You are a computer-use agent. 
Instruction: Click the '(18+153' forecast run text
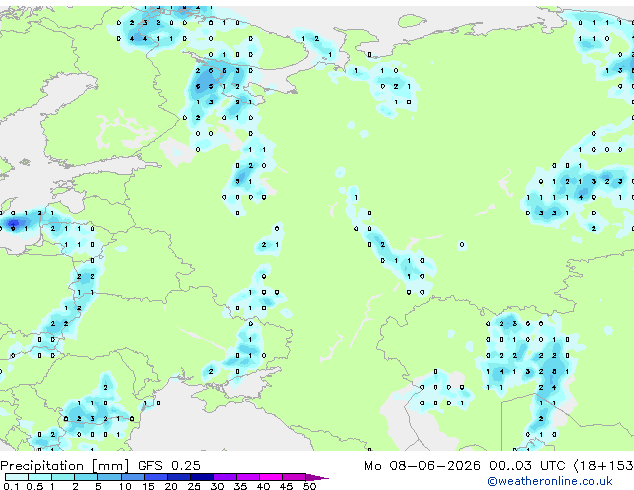[x=603, y=466]
